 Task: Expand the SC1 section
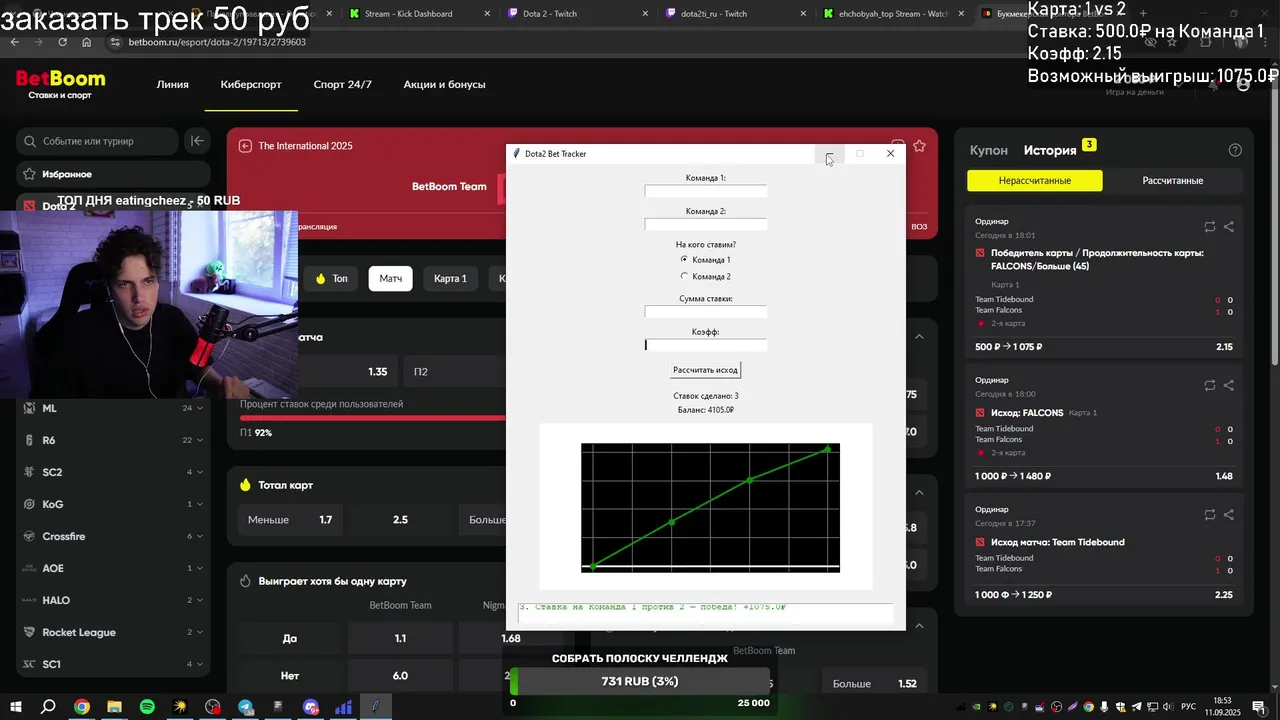pyautogui.click(x=200, y=664)
